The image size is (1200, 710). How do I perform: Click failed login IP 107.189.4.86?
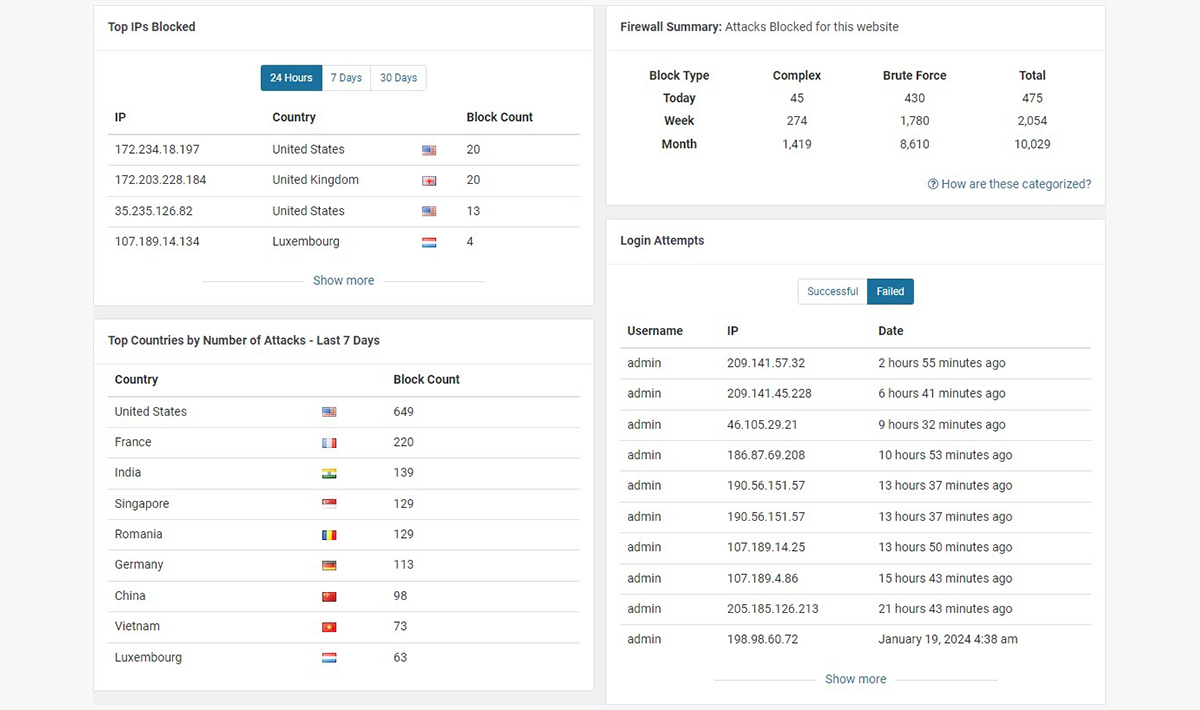click(762, 578)
